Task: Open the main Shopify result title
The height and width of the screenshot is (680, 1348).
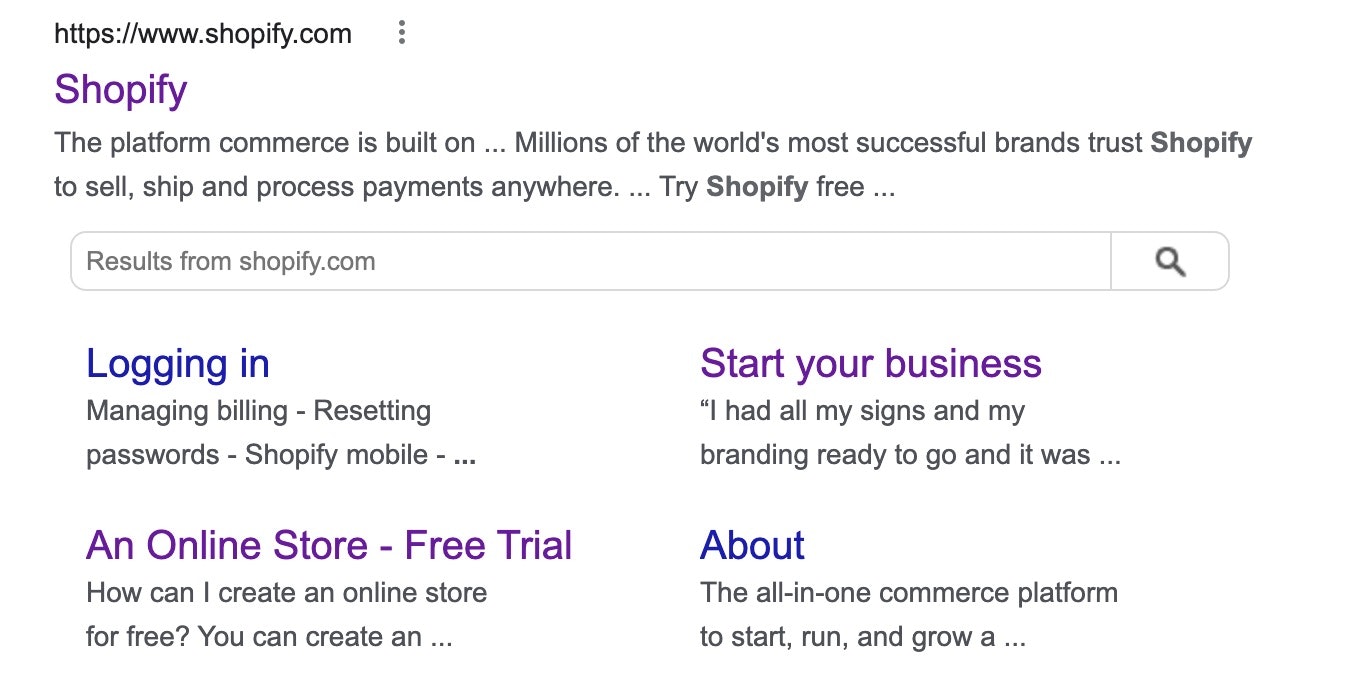Action: (120, 90)
